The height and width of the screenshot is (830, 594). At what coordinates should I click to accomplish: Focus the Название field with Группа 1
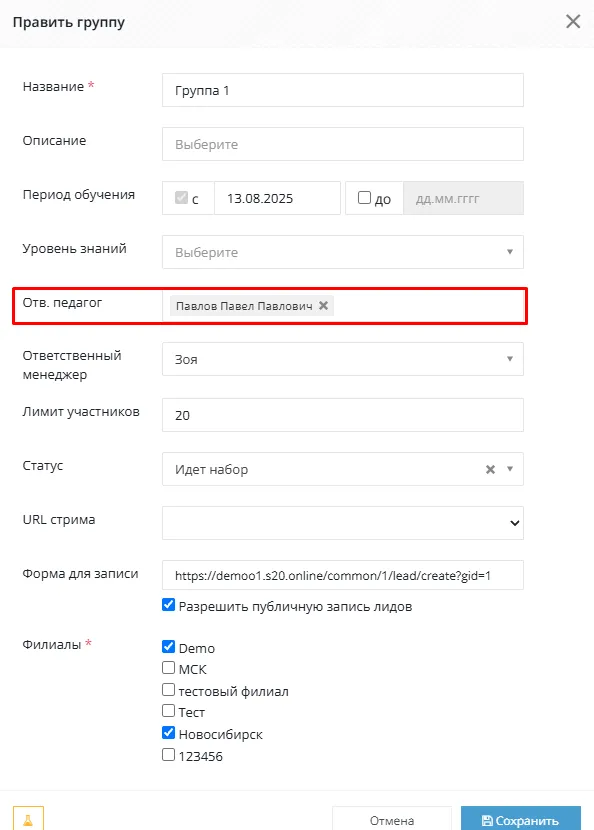[343, 90]
